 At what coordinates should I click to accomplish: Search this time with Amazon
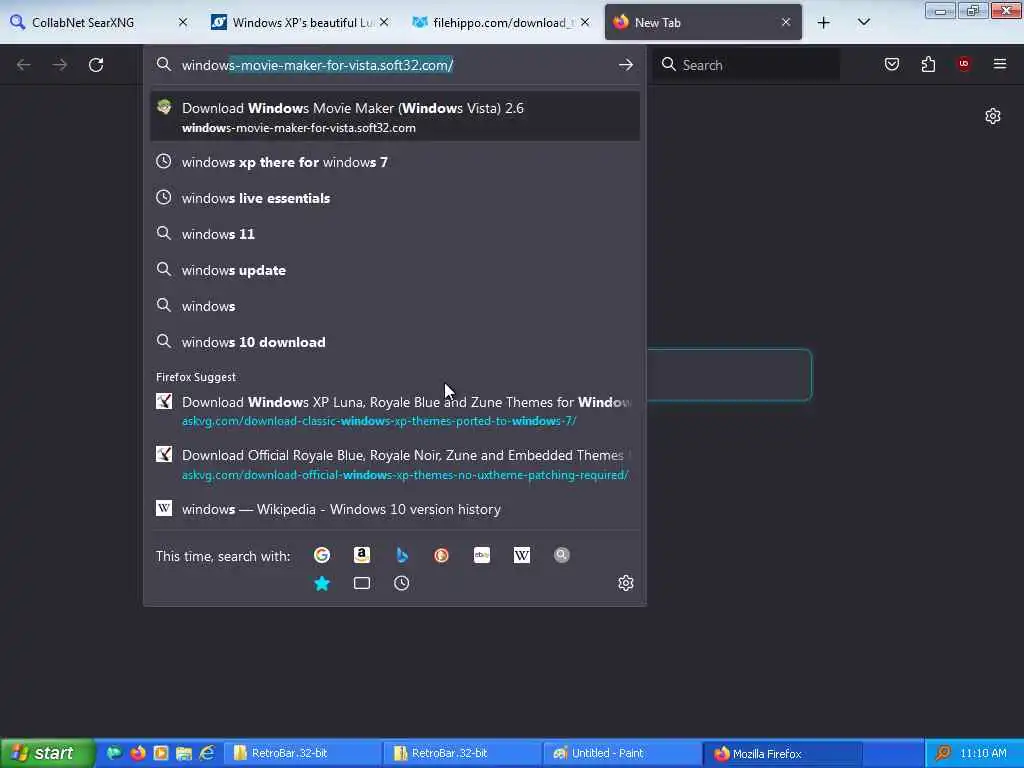[362, 555]
